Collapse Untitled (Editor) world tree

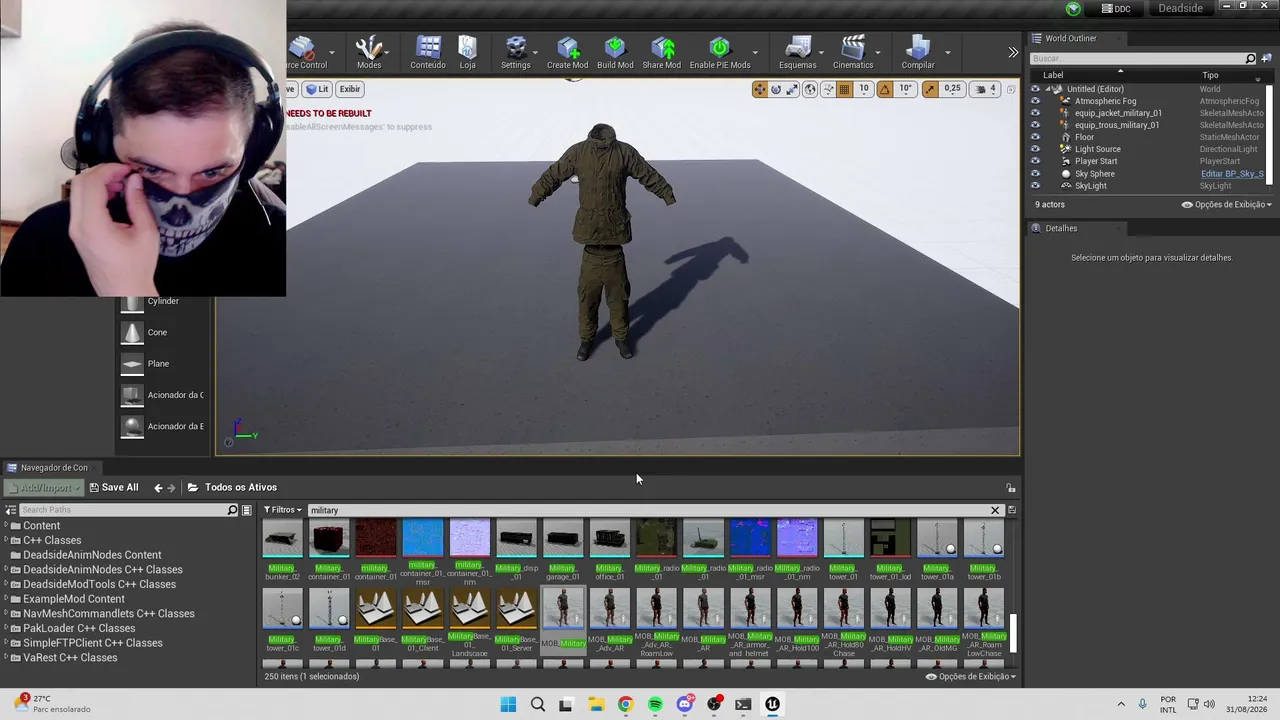coord(1048,89)
